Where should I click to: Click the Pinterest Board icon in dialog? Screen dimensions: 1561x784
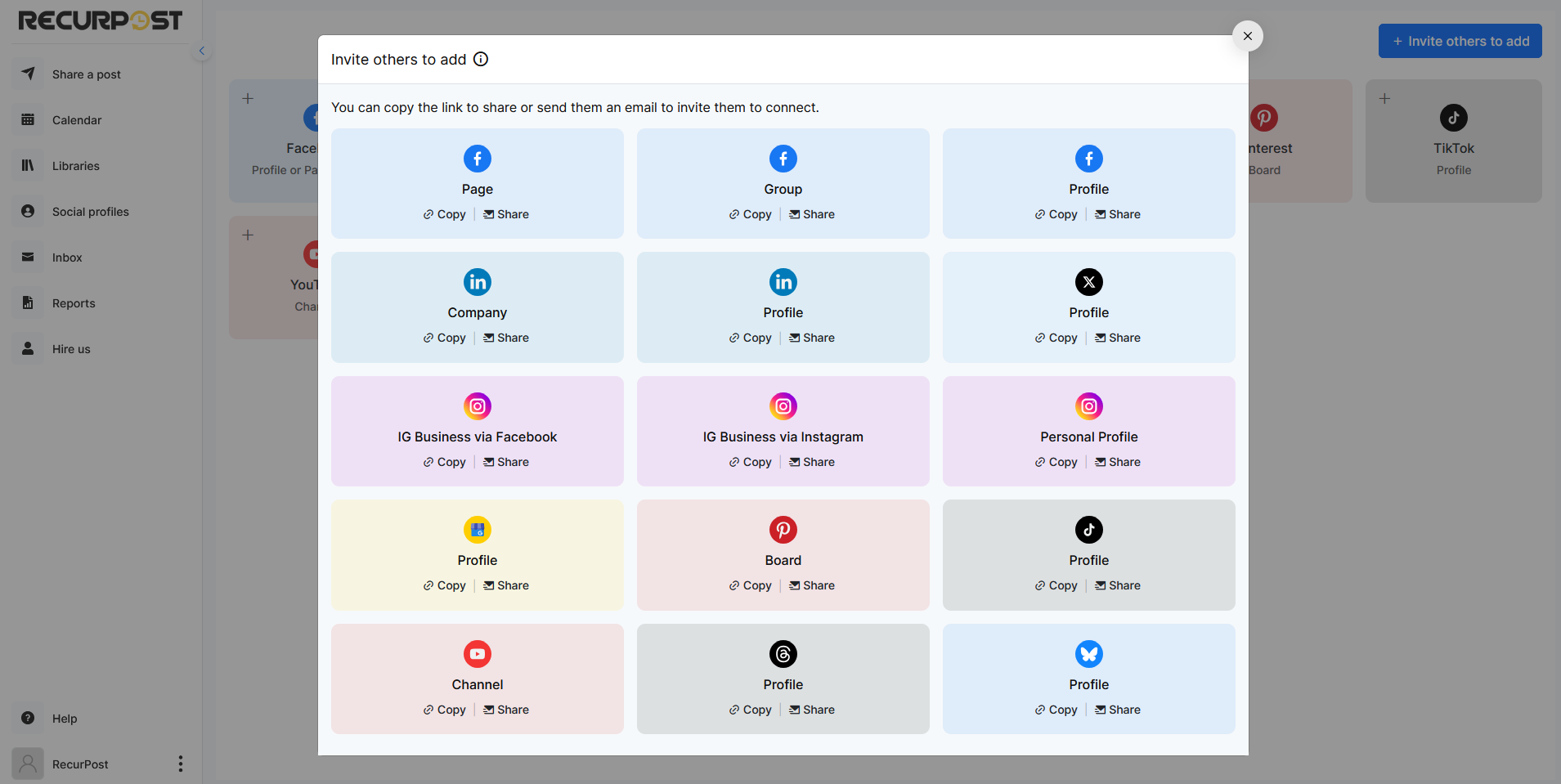point(783,530)
